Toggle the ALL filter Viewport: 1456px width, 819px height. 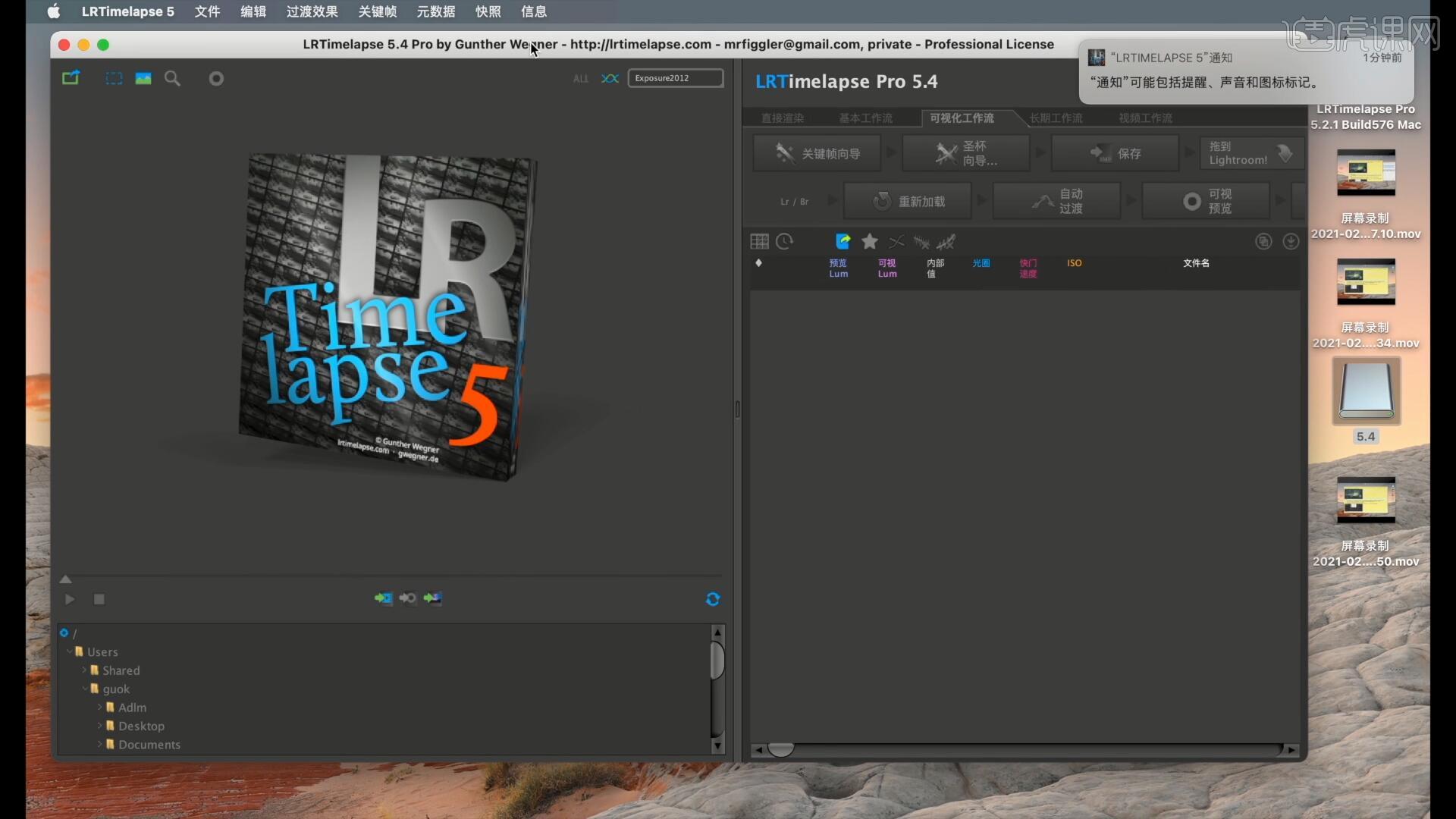pos(581,79)
